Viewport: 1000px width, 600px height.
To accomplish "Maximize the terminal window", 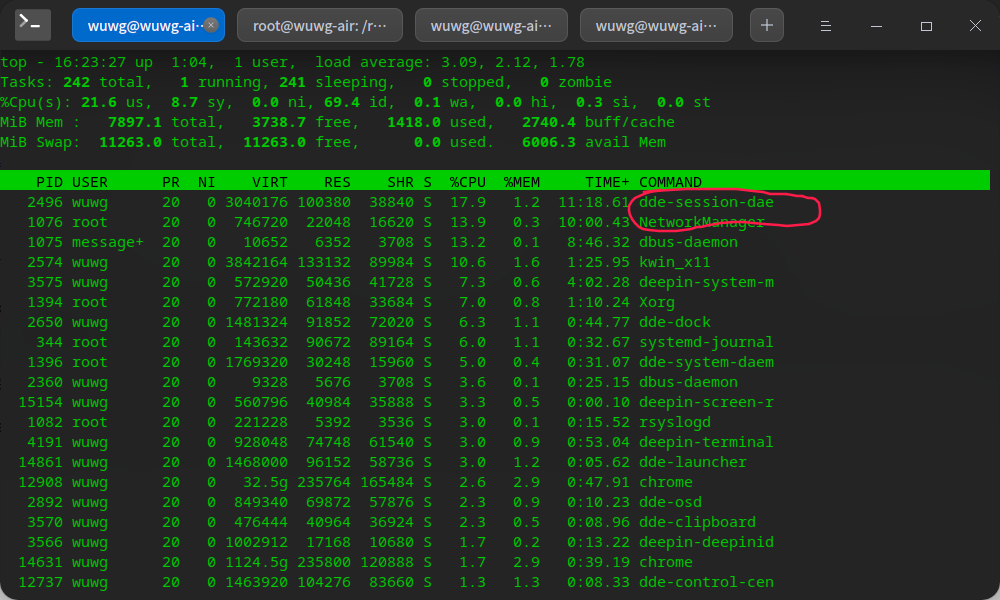I will point(926,26).
